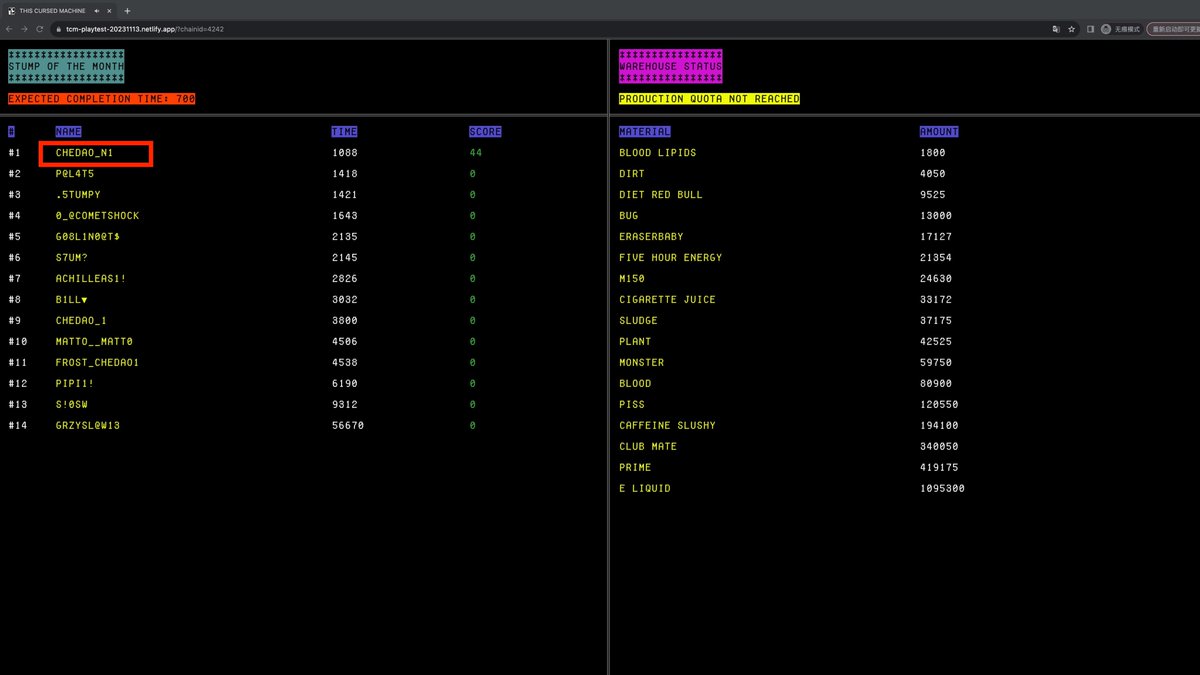Click the browser forward arrow
The image size is (1200, 675).
25,29
